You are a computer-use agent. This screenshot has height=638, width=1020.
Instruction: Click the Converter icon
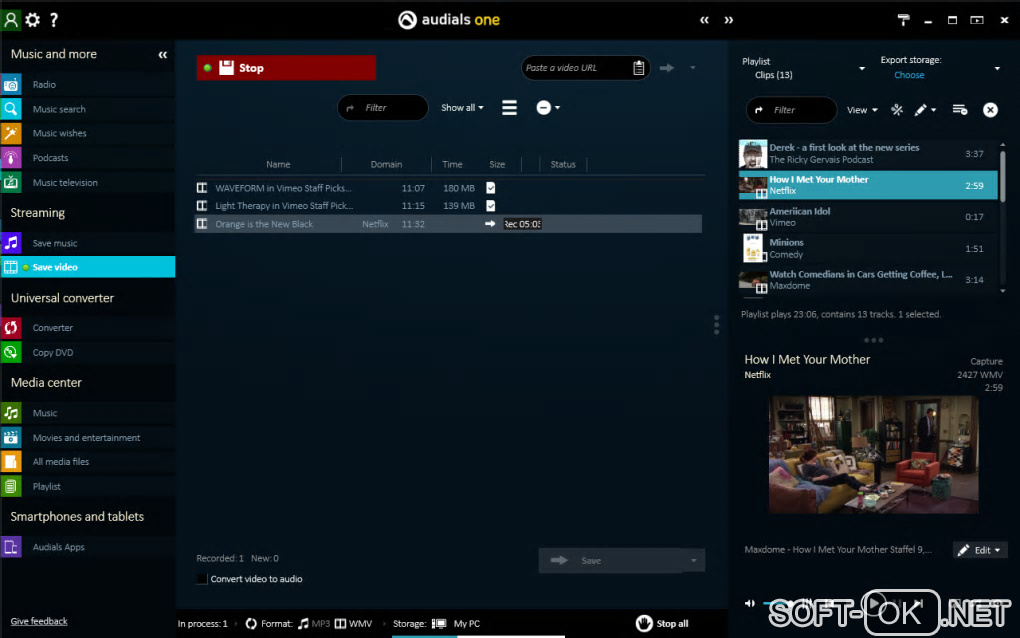[11, 328]
